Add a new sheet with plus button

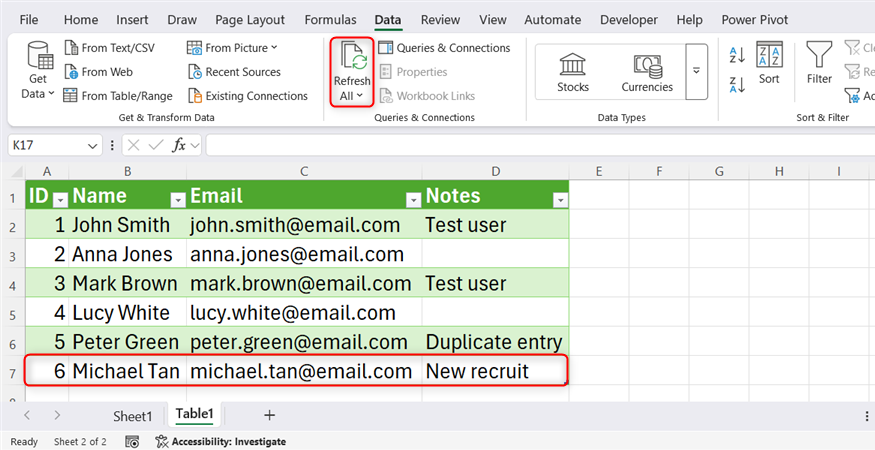coord(270,415)
